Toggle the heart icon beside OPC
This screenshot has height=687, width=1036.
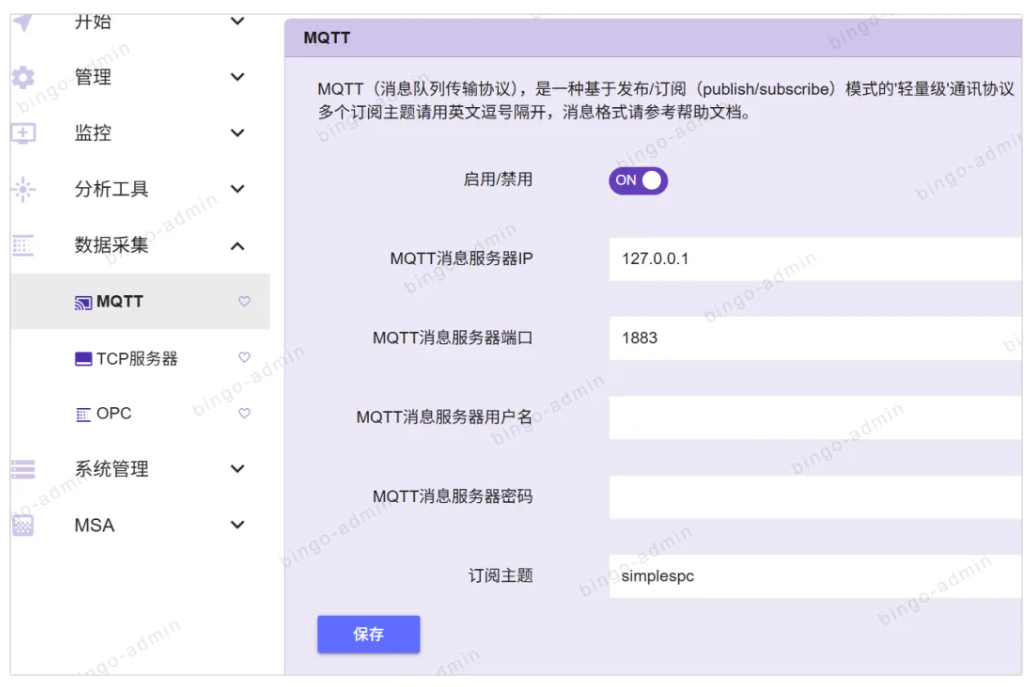(244, 413)
